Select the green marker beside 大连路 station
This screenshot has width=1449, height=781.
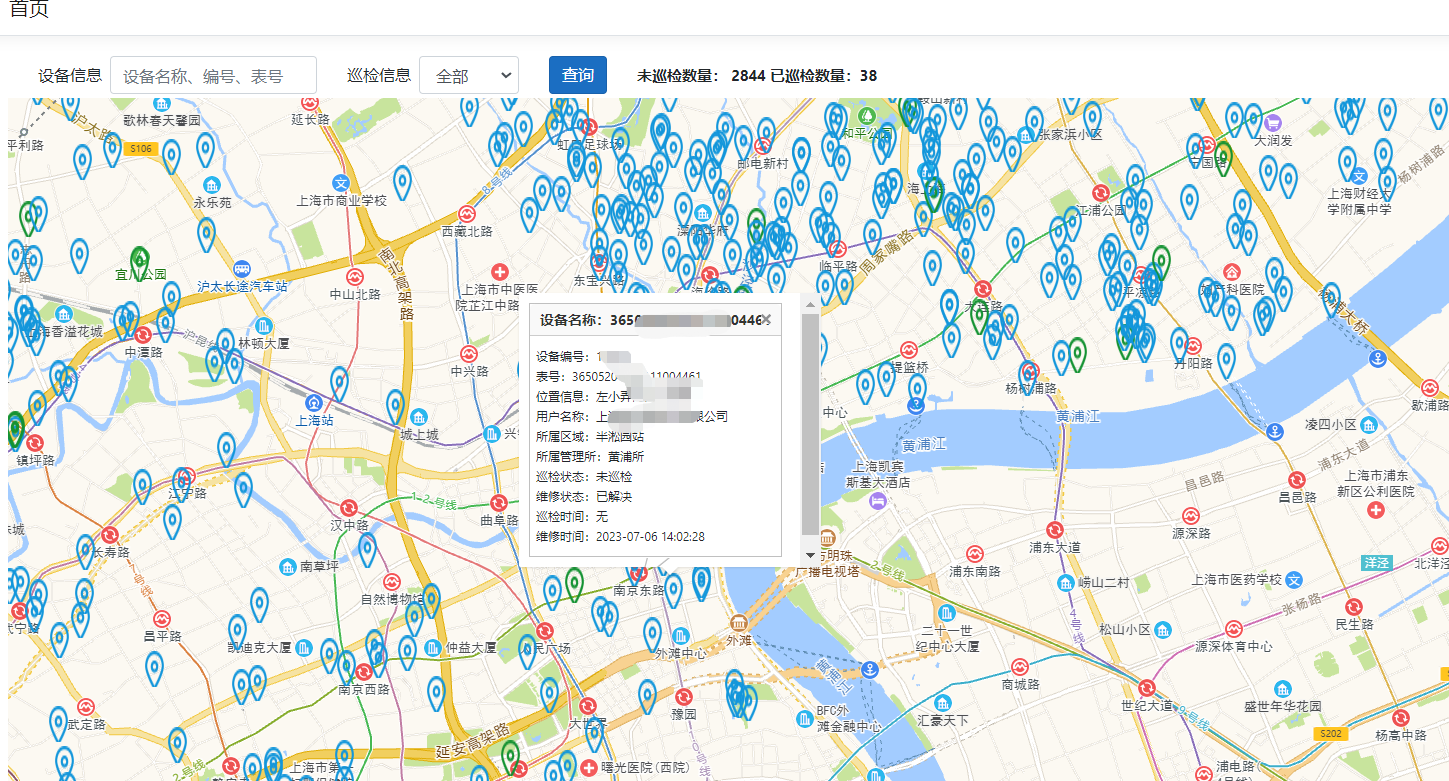(978, 315)
